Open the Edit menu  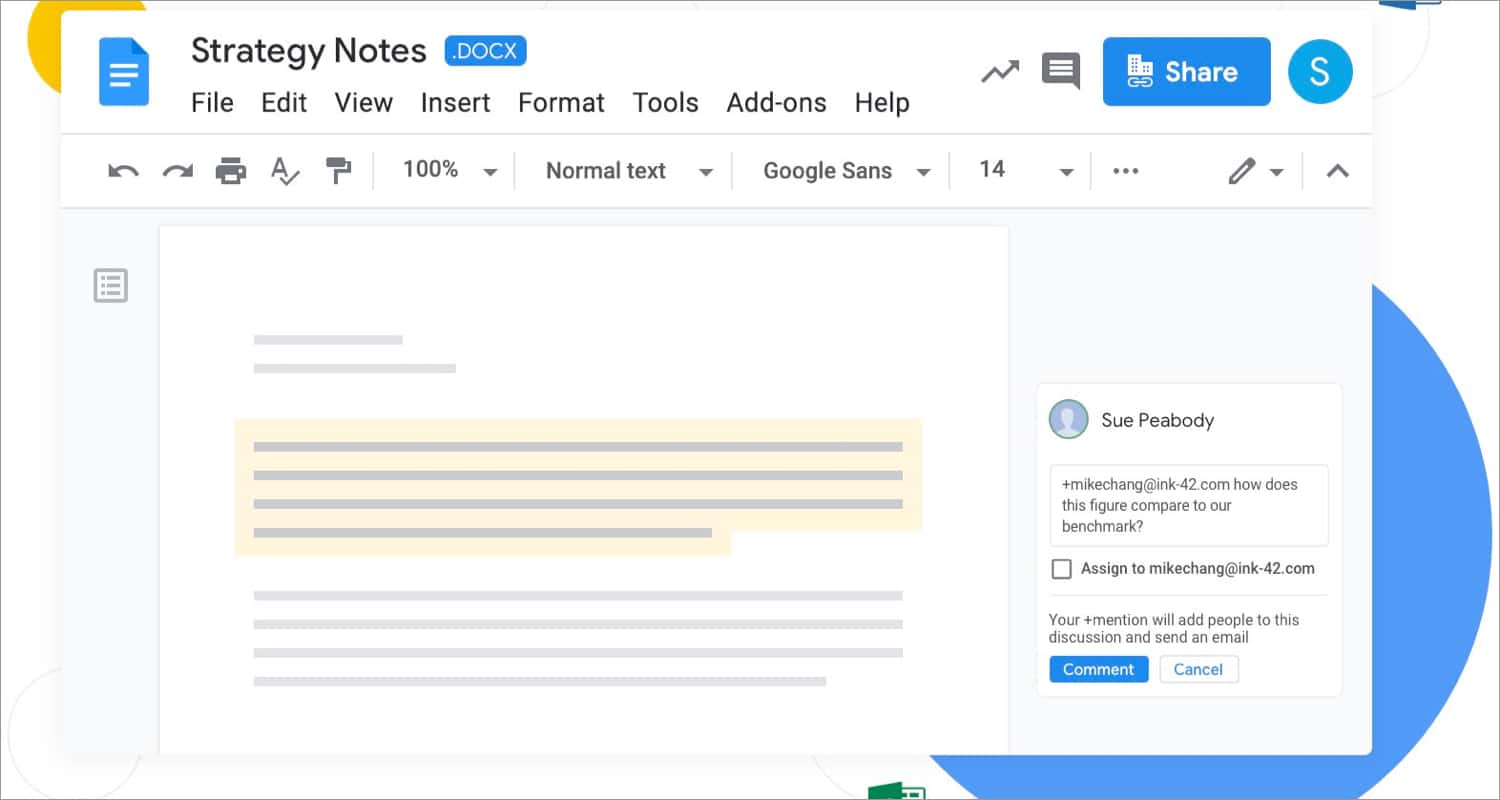284,103
